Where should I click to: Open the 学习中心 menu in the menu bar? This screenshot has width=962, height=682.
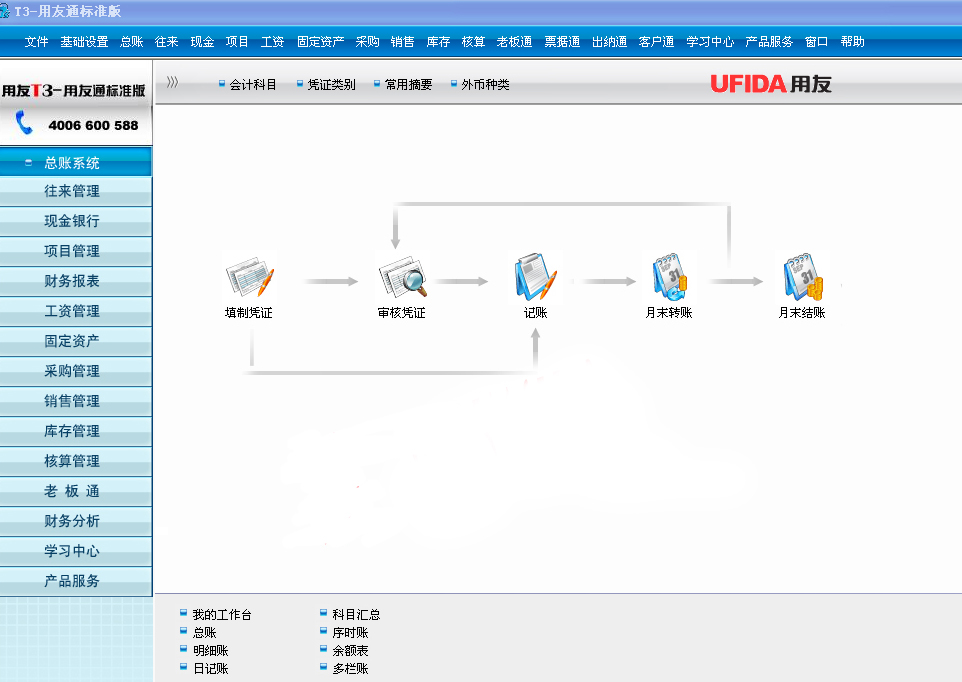710,42
